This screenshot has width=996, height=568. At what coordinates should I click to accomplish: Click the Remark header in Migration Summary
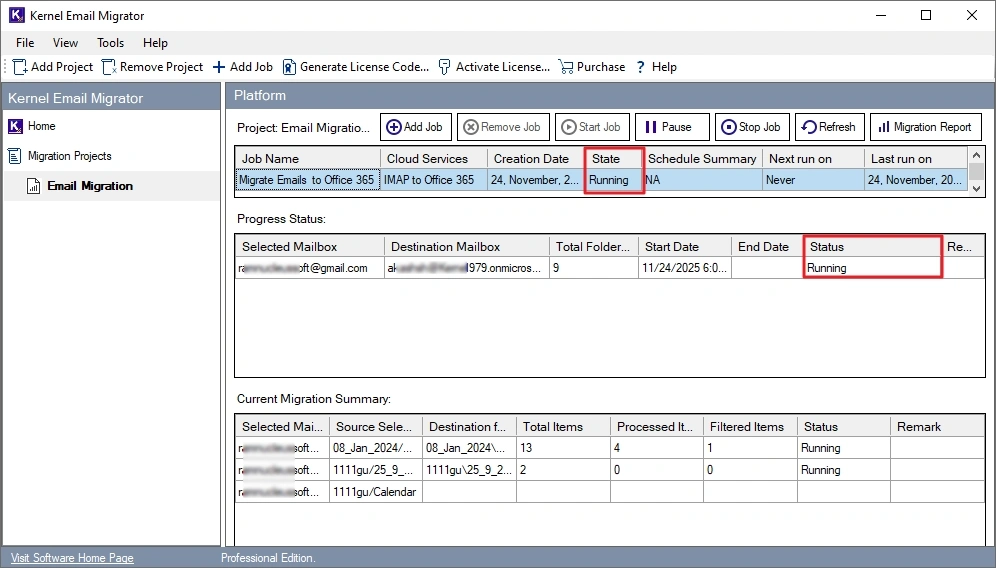[x=938, y=426]
